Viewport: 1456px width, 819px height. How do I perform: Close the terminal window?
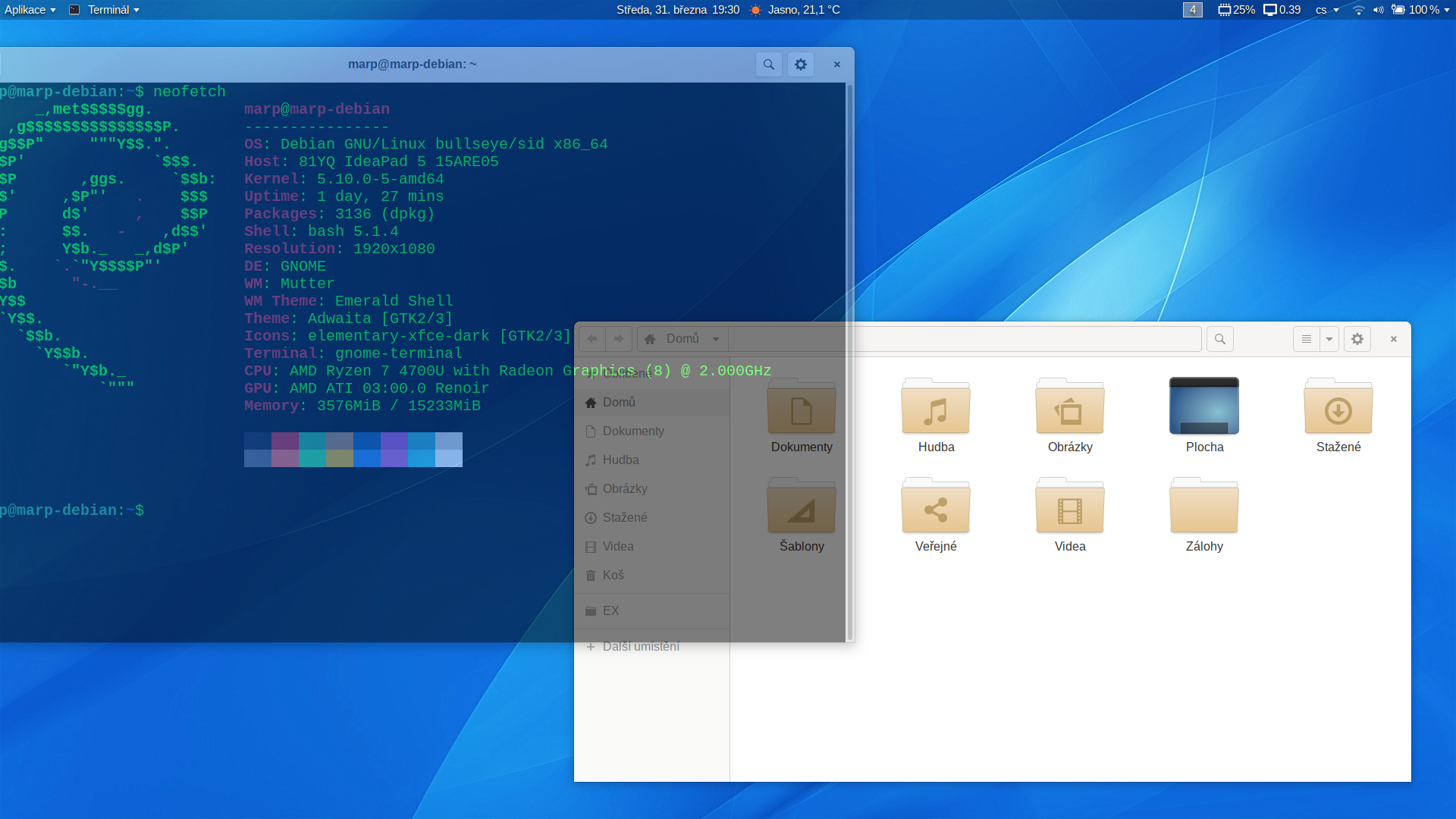pyautogui.click(x=837, y=64)
